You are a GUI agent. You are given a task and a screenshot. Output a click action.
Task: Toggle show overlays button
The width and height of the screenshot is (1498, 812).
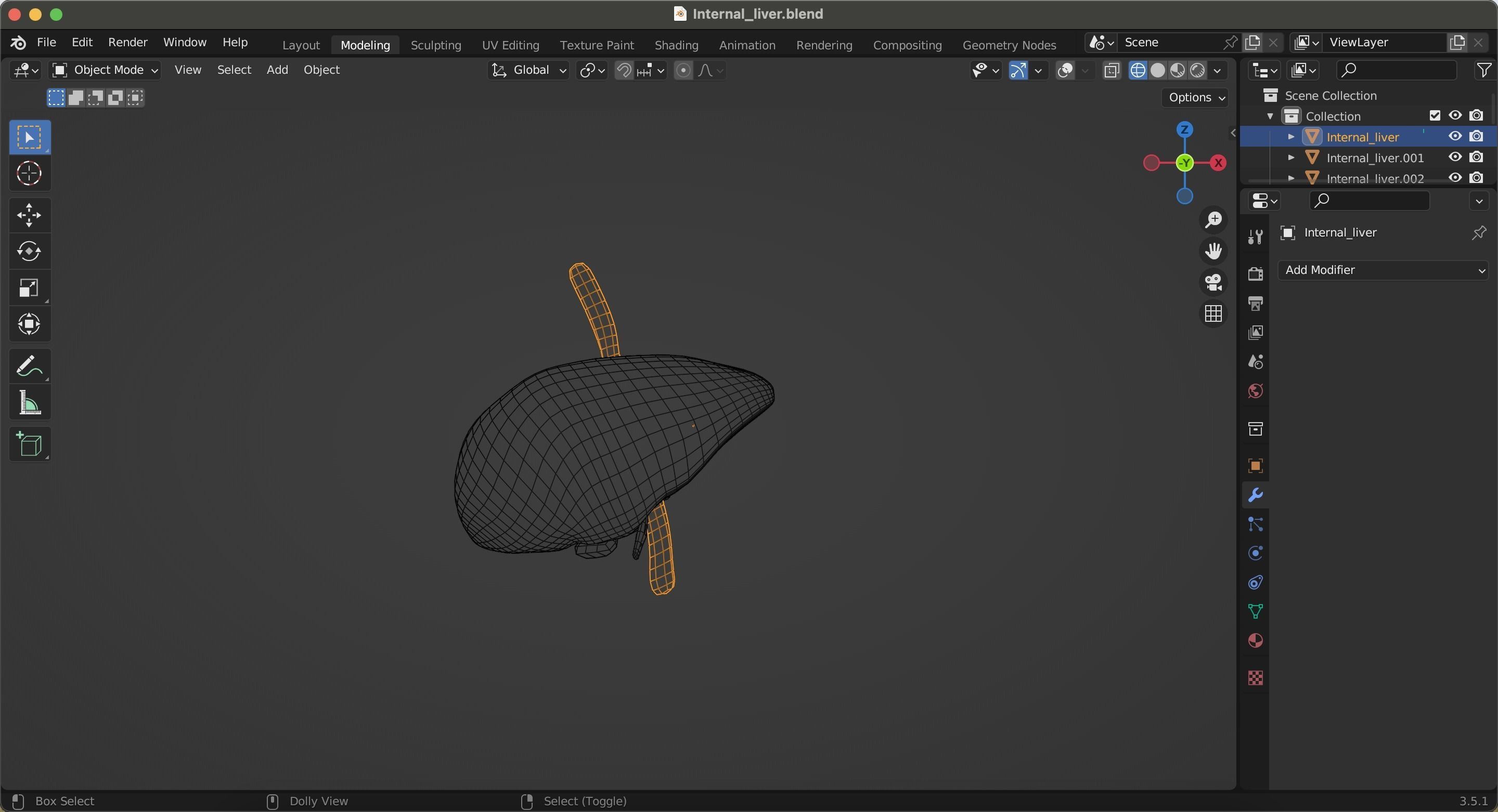(x=1065, y=70)
